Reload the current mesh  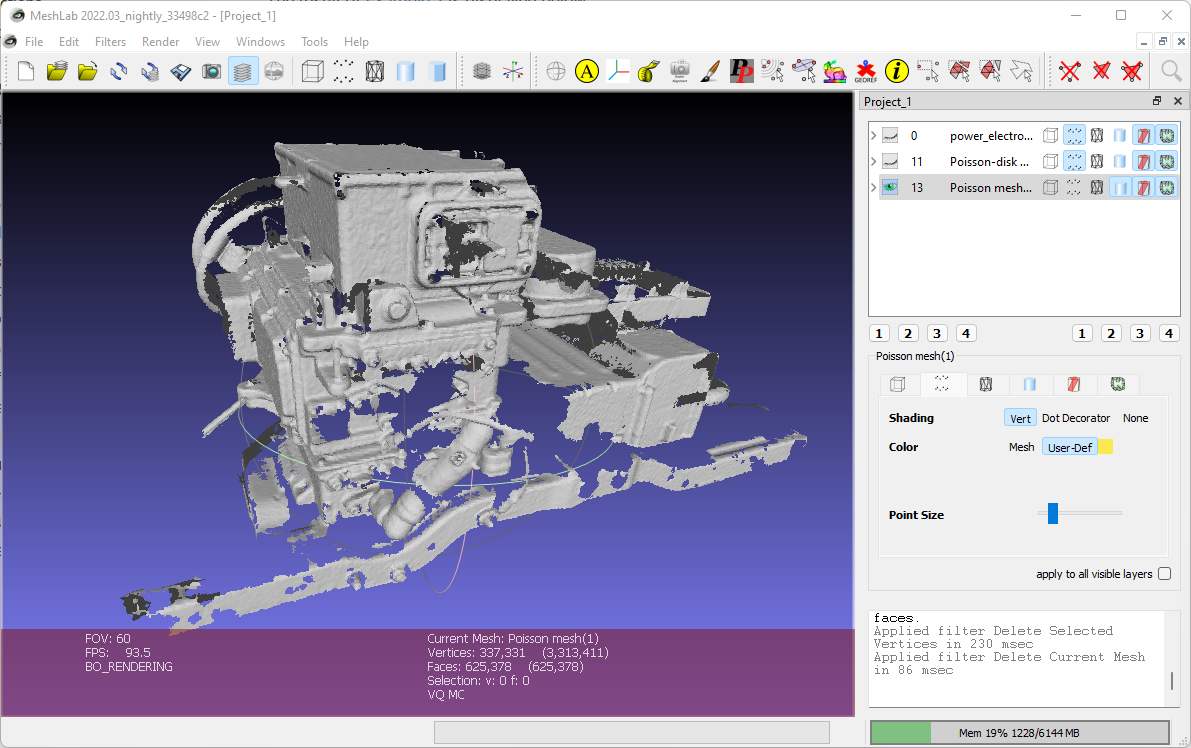pos(118,71)
